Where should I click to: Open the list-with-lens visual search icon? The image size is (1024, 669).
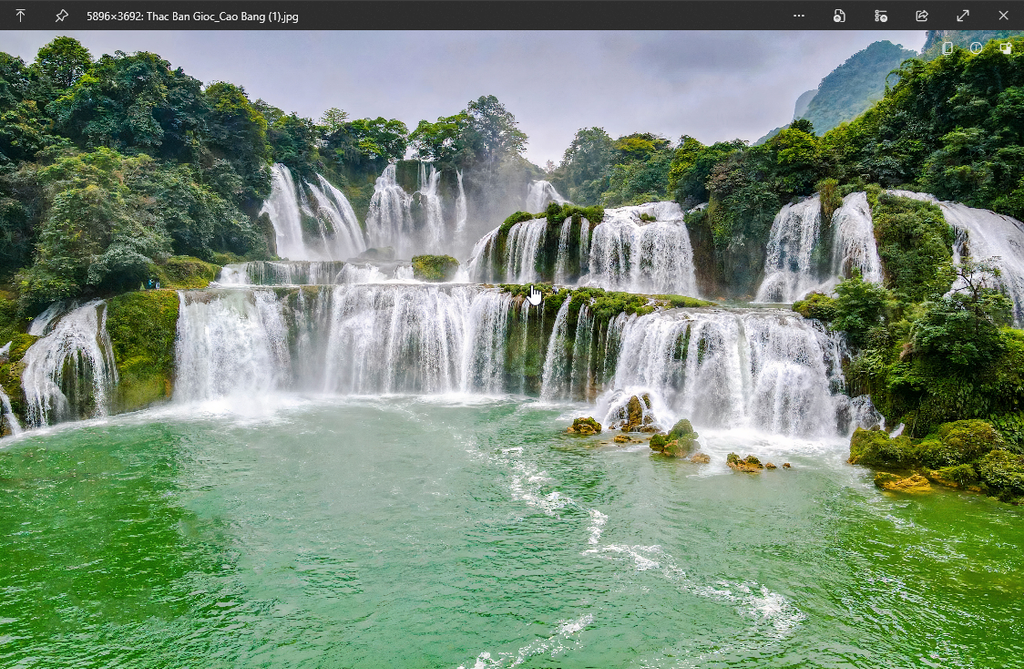pyautogui.click(x=881, y=16)
